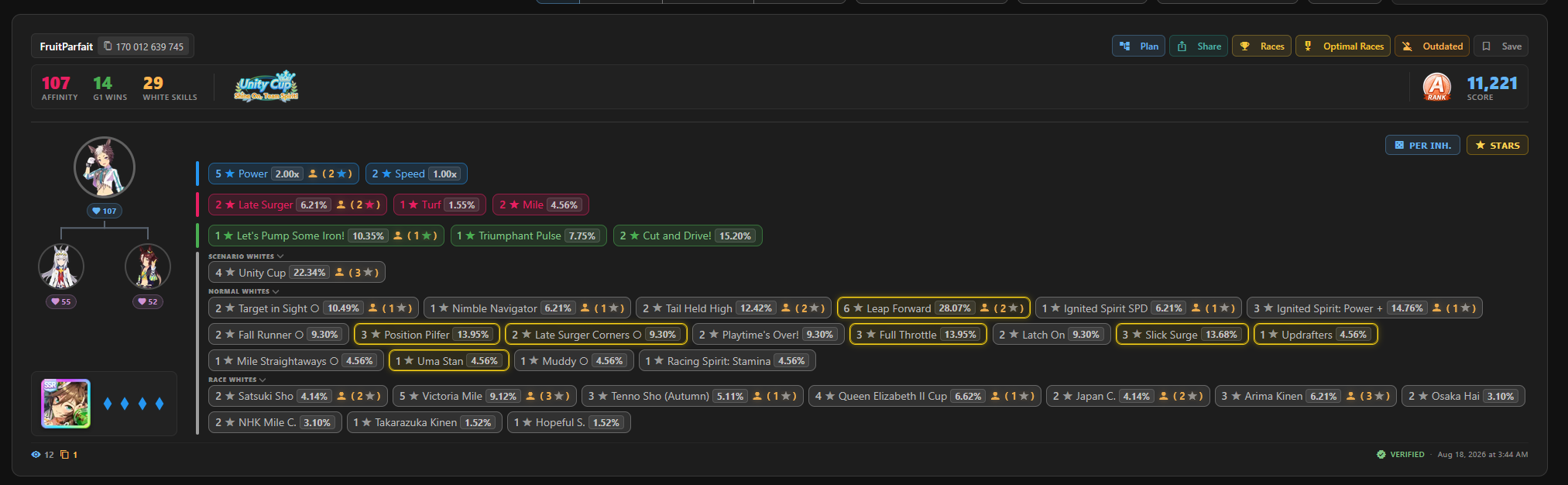The height and width of the screenshot is (485, 1568).
Task: Click the Hopeful S. race chip
Action: 569,422
